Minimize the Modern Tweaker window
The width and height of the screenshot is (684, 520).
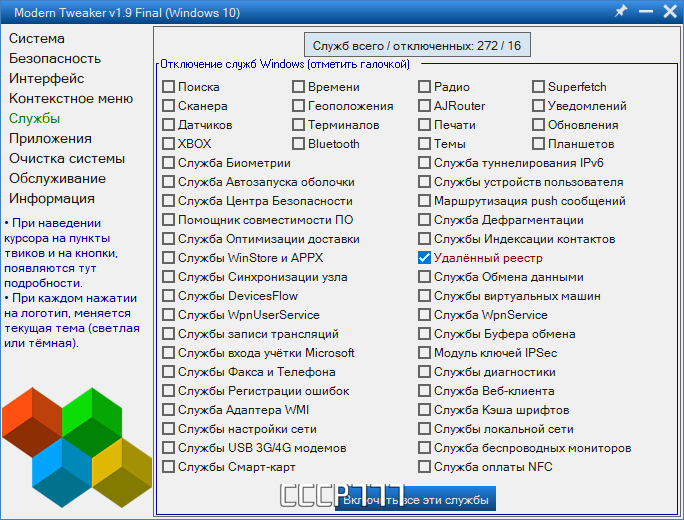coord(646,11)
